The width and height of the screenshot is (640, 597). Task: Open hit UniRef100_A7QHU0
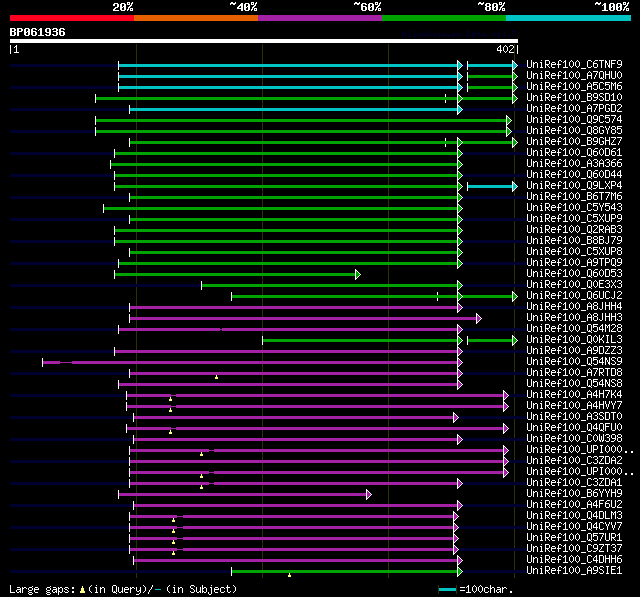[574, 75]
